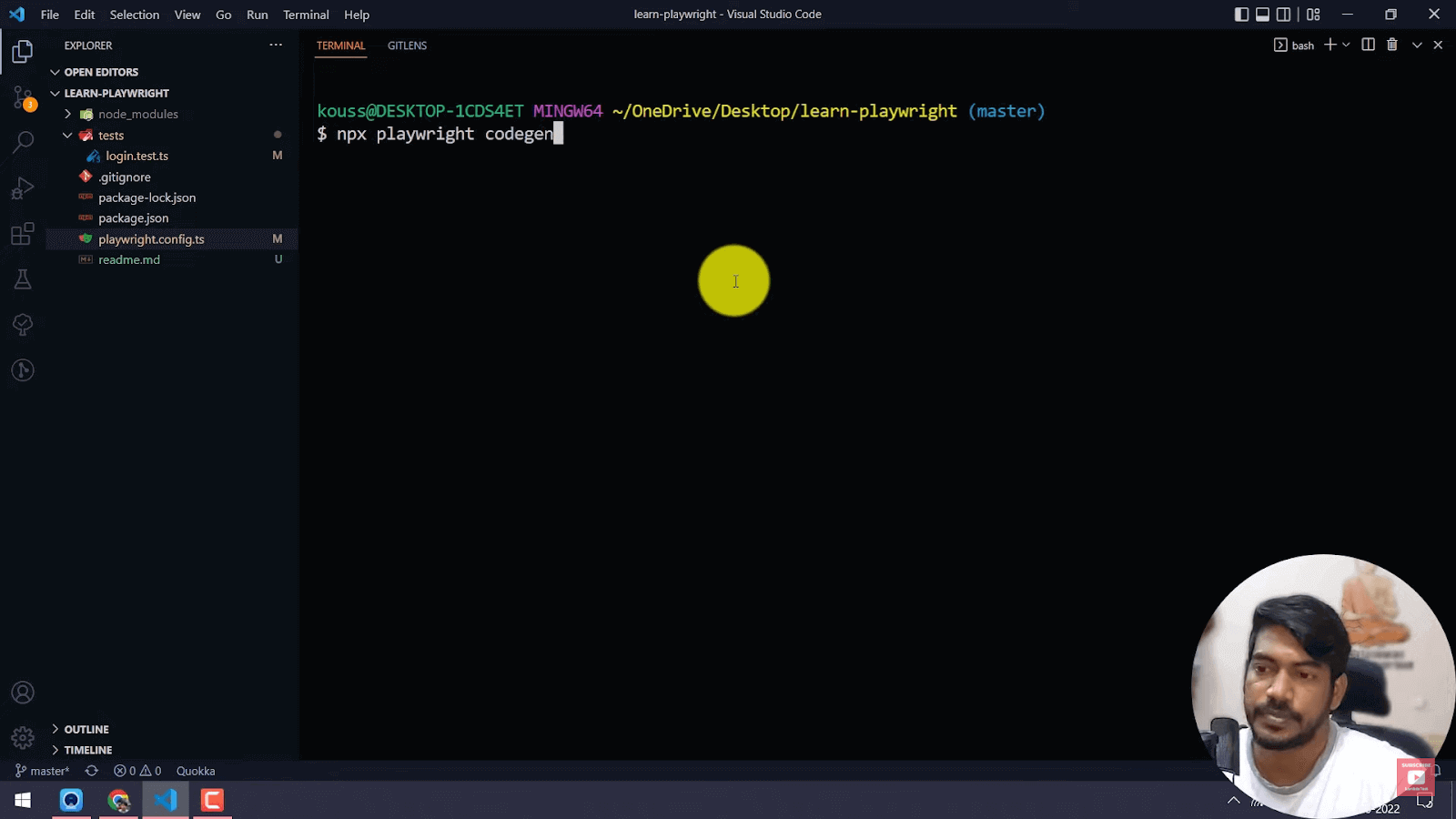Select the Search icon in the activity bar

(22, 142)
